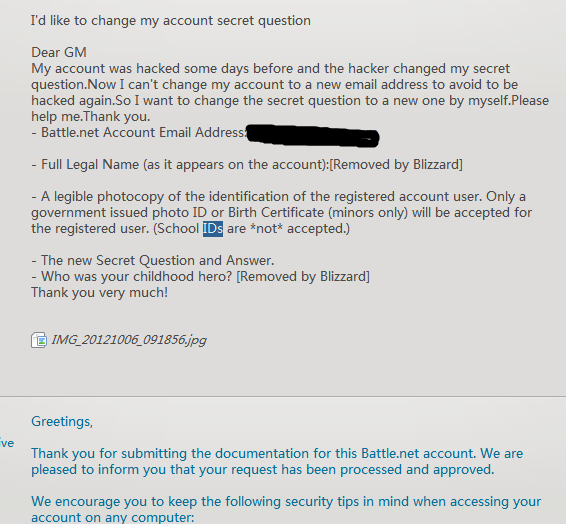Click the blacked-out email address redaction
This screenshot has height=524, width=566.
[313, 136]
